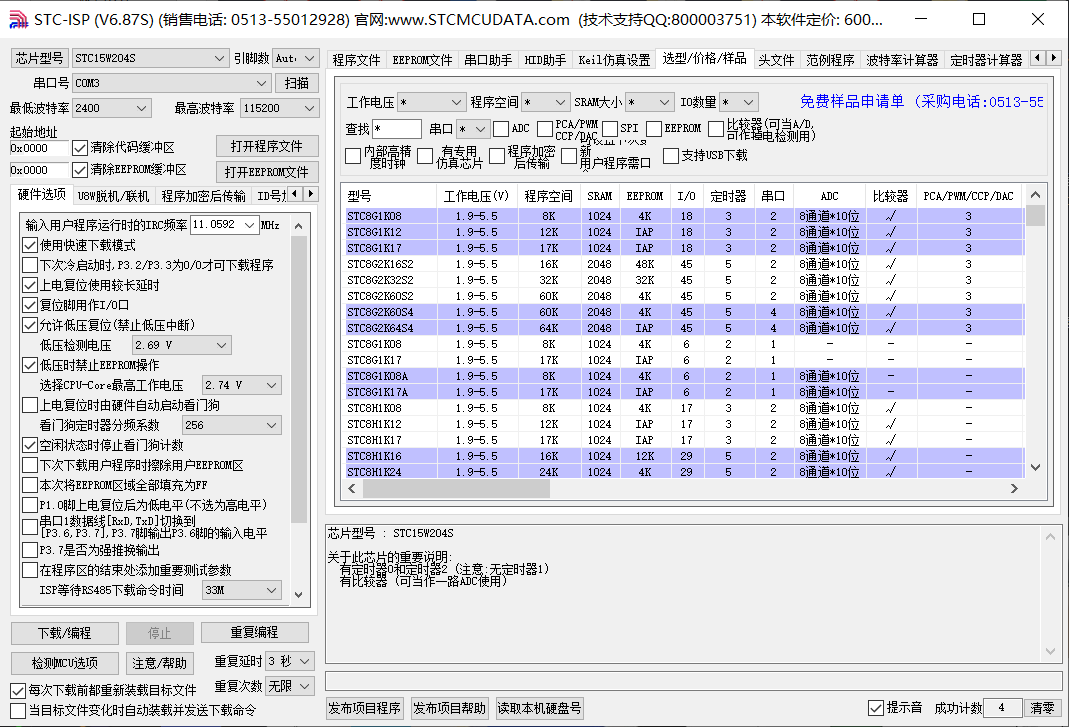
Task: Switch to the 串口助手 tab
Action: (x=487, y=58)
